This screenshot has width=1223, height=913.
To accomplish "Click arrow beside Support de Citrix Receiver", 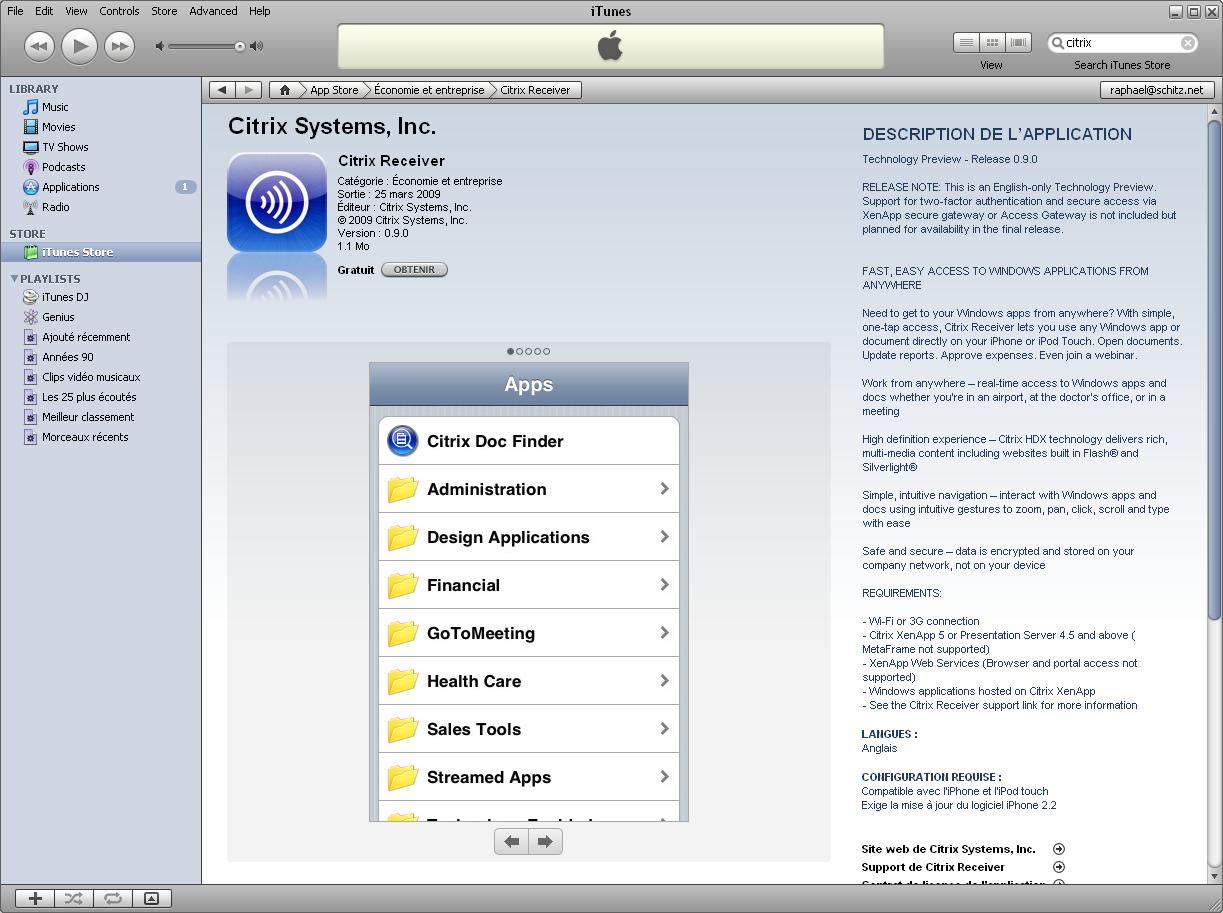I will coord(1059,867).
